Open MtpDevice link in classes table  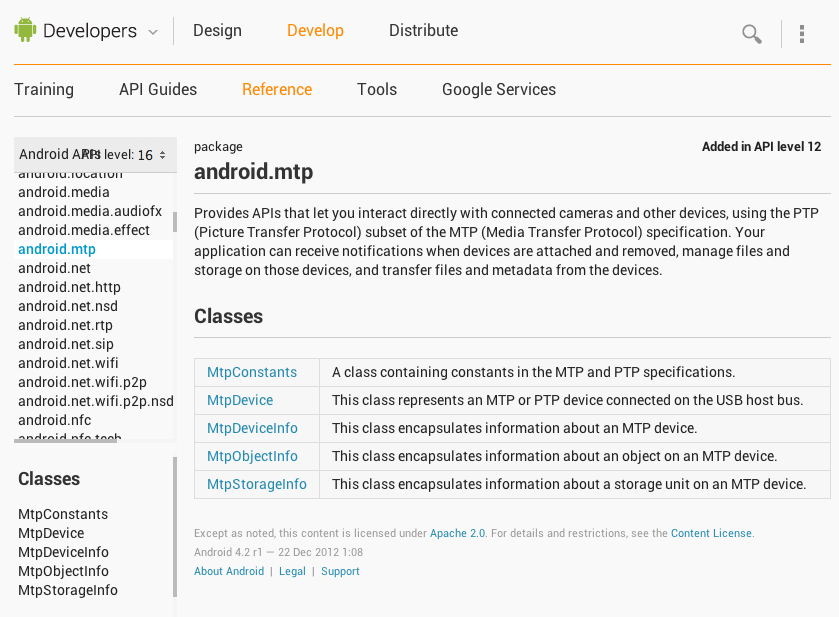[x=240, y=400]
